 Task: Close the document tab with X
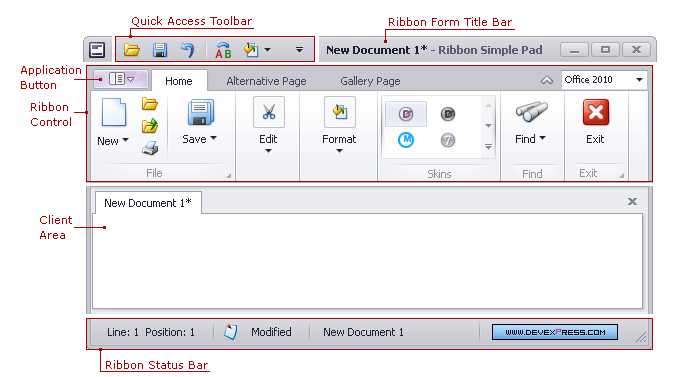[632, 202]
